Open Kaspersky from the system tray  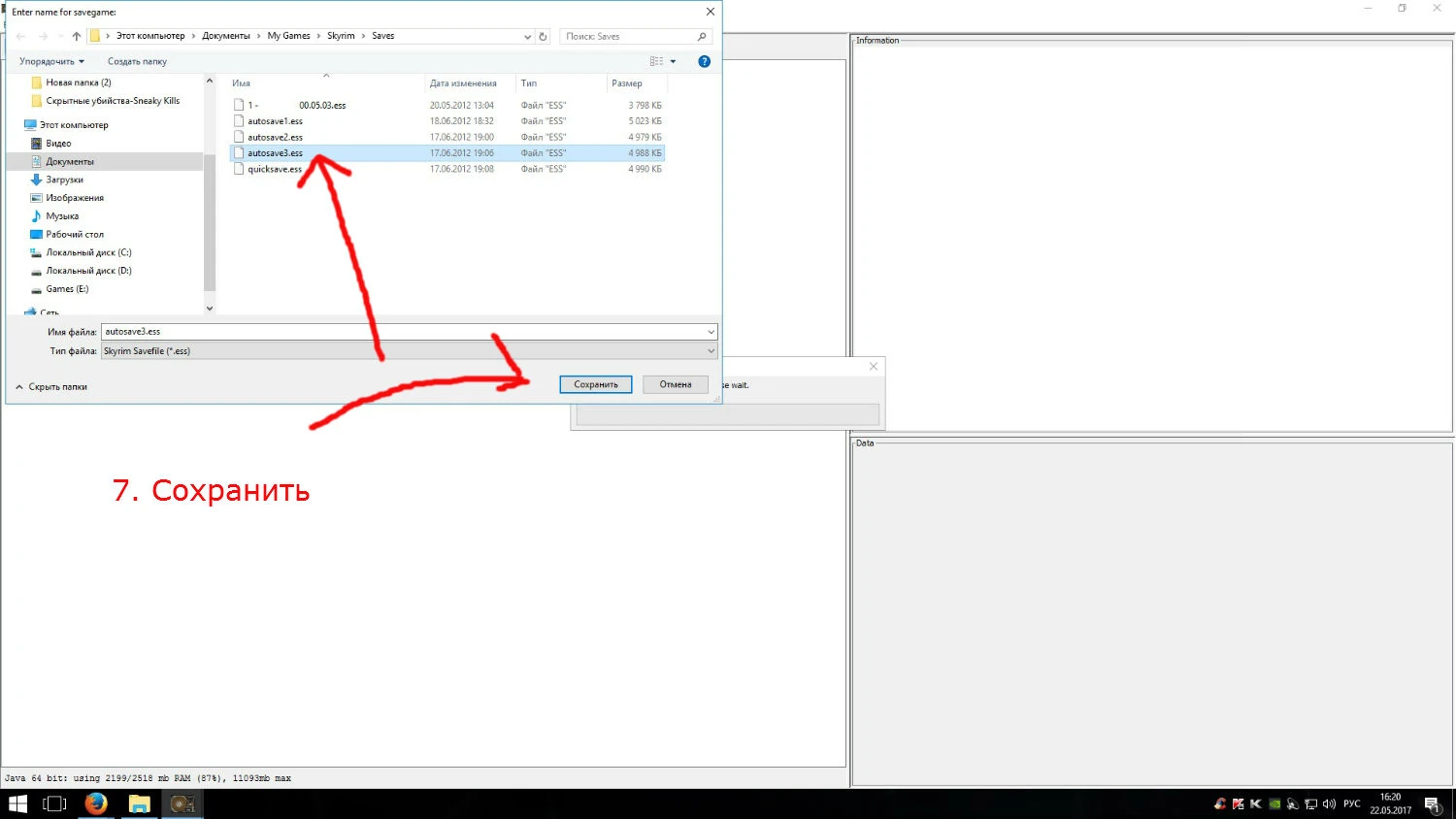point(1238,803)
